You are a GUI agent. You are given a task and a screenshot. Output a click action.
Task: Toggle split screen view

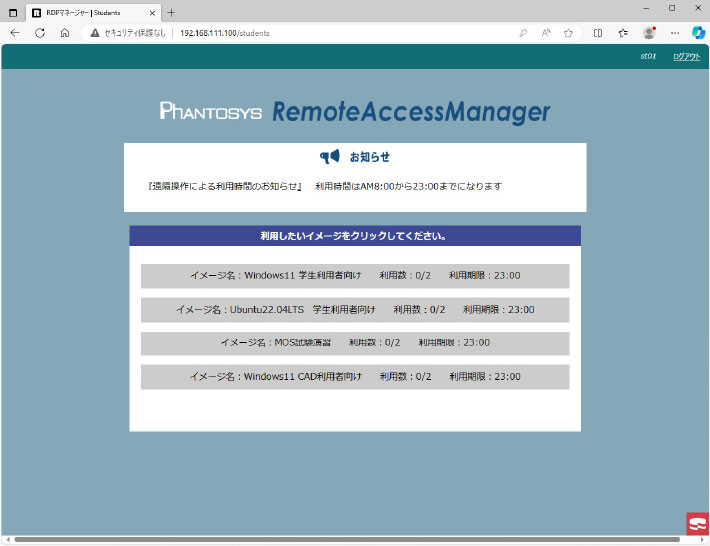pos(598,33)
